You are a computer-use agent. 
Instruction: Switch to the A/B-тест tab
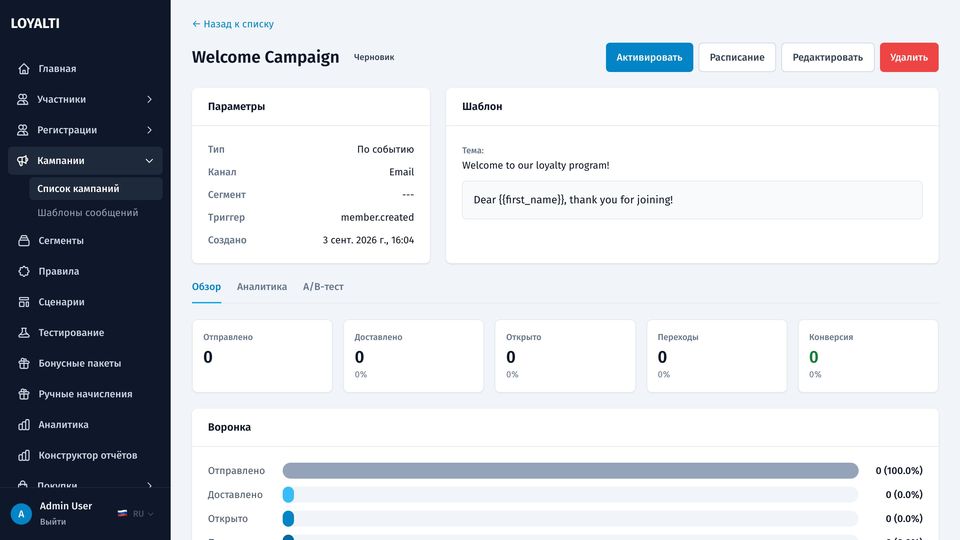(x=323, y=287)
